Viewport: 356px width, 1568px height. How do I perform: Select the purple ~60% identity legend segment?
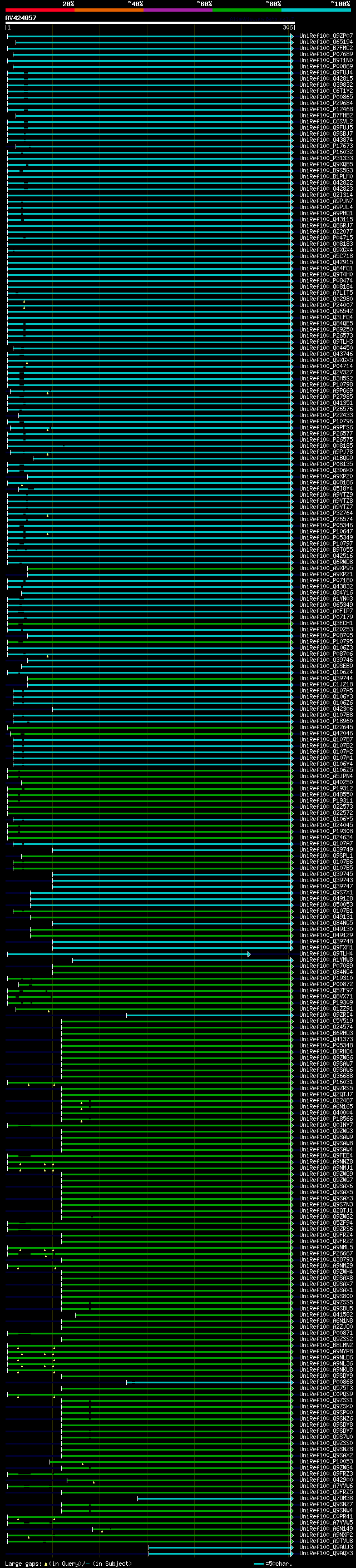tap(179, 10)
